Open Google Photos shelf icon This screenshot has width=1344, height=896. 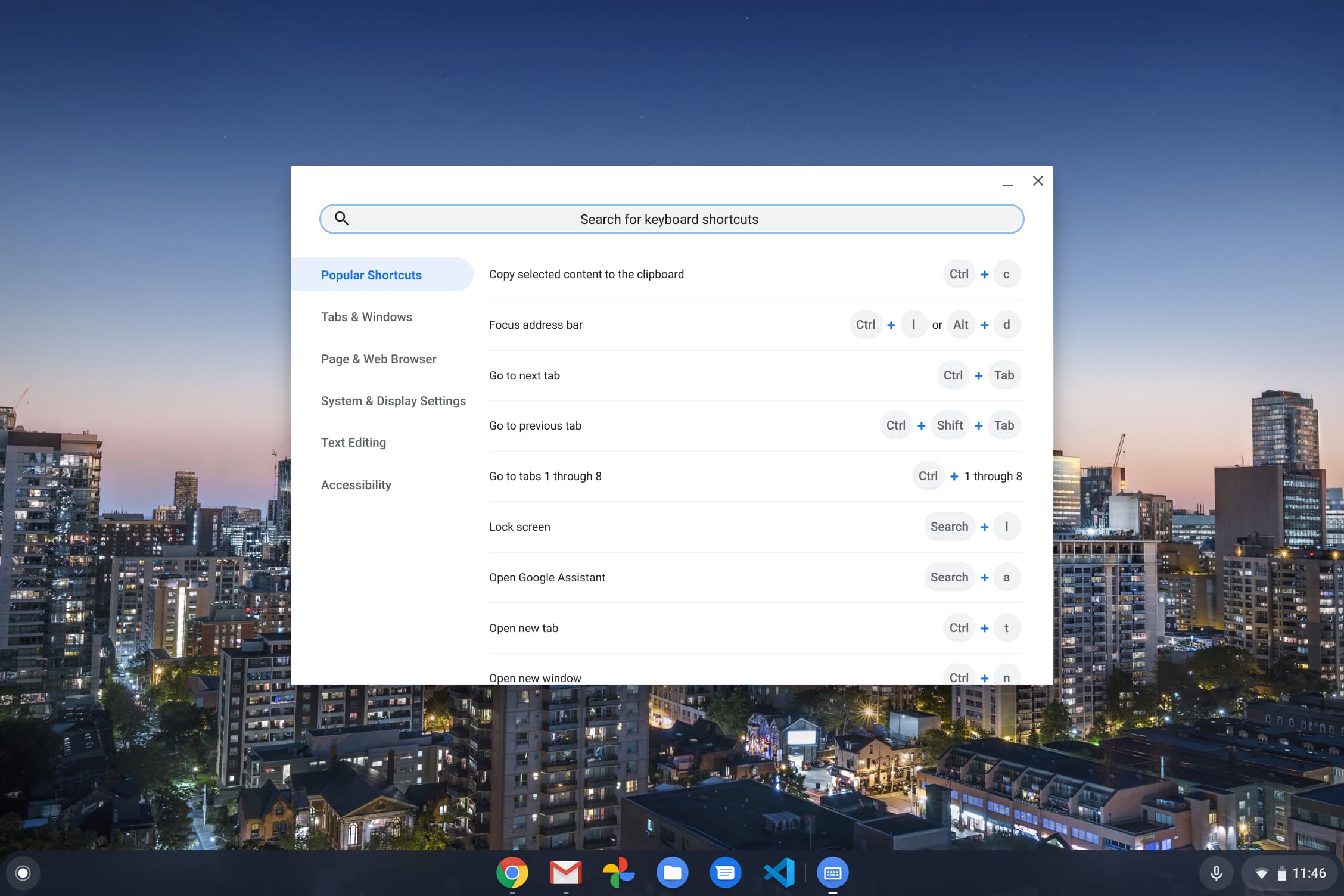click(619, 873)
